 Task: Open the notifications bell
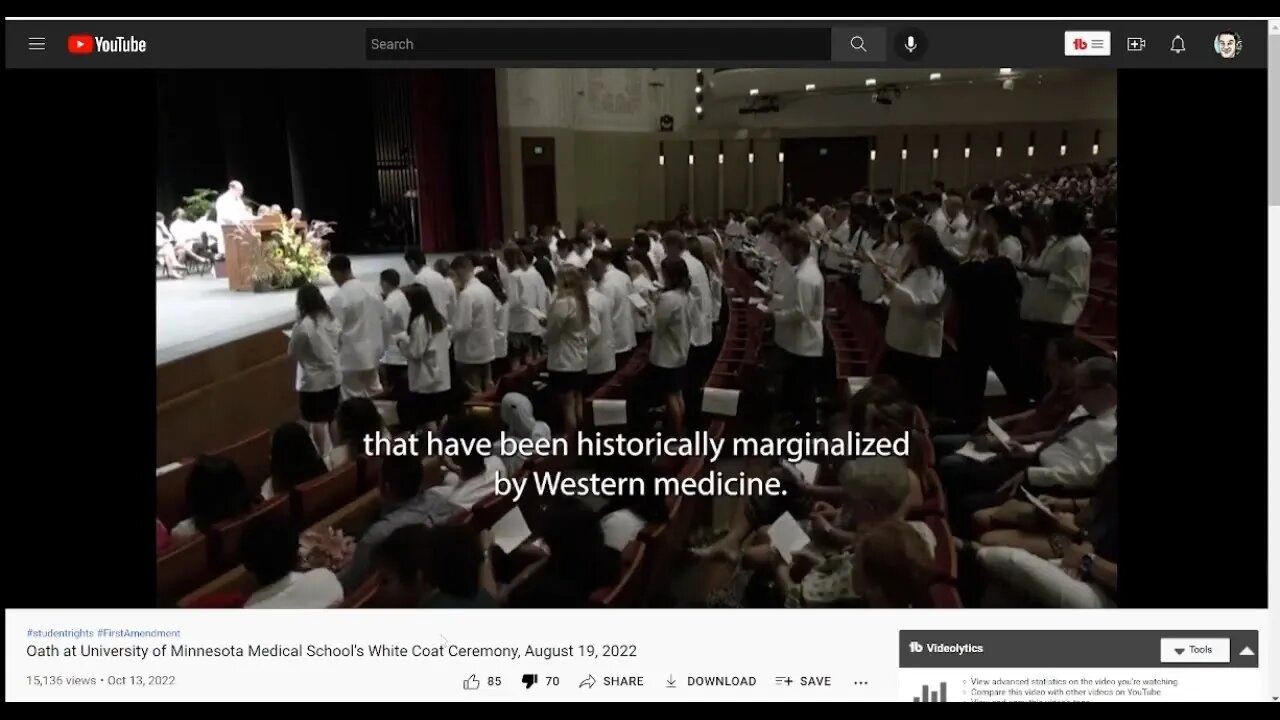coord(1178,44)
